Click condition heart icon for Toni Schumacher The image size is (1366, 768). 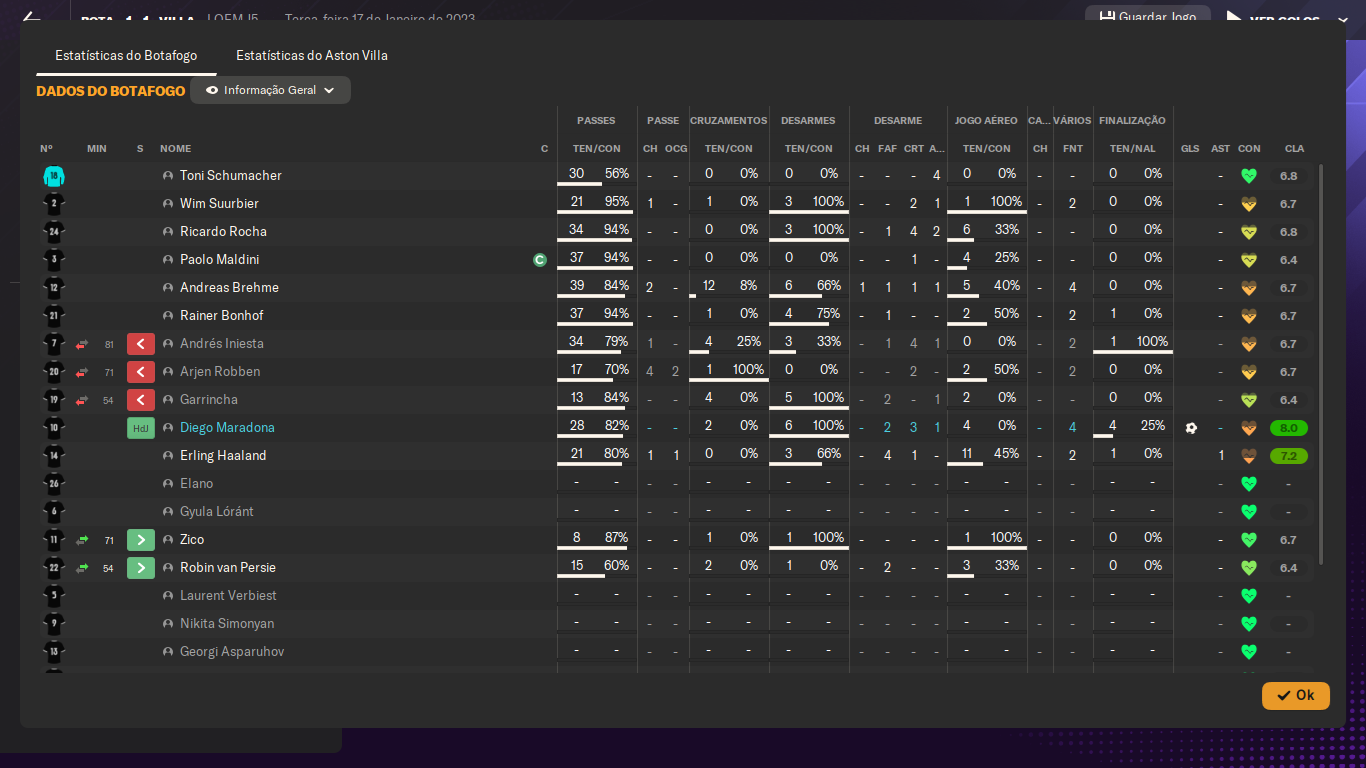(x=1248, y=176)
